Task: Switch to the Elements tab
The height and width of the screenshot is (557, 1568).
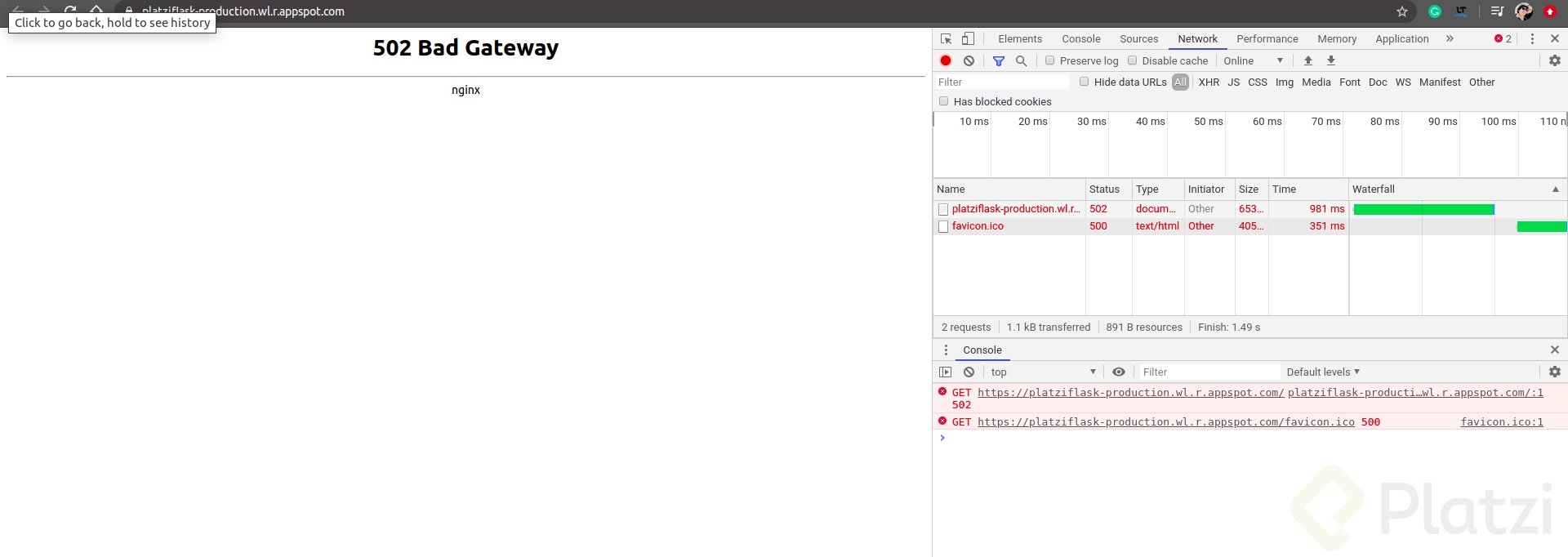Action: [x=1020, y=38]
